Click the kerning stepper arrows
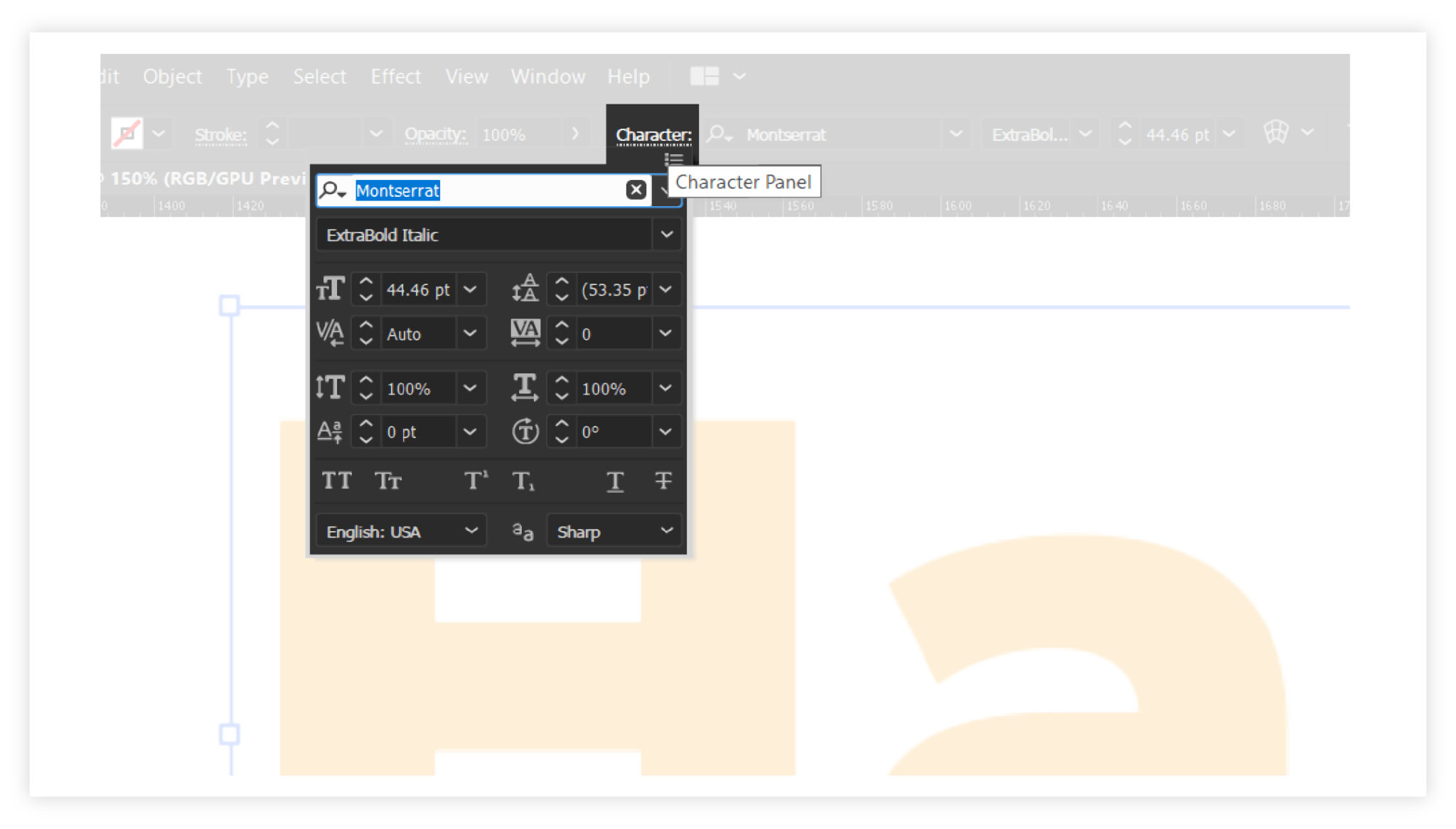The width and height of the screenshot is (1456, 829). pos(366,333)
